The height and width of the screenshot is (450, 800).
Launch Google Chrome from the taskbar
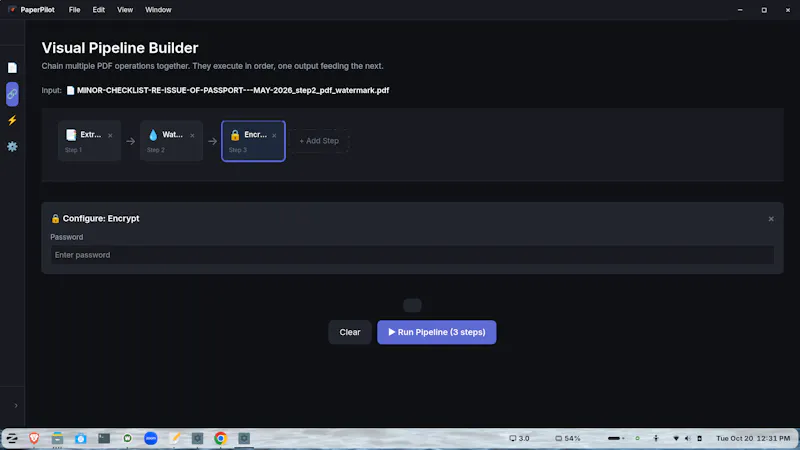(220, 438)
